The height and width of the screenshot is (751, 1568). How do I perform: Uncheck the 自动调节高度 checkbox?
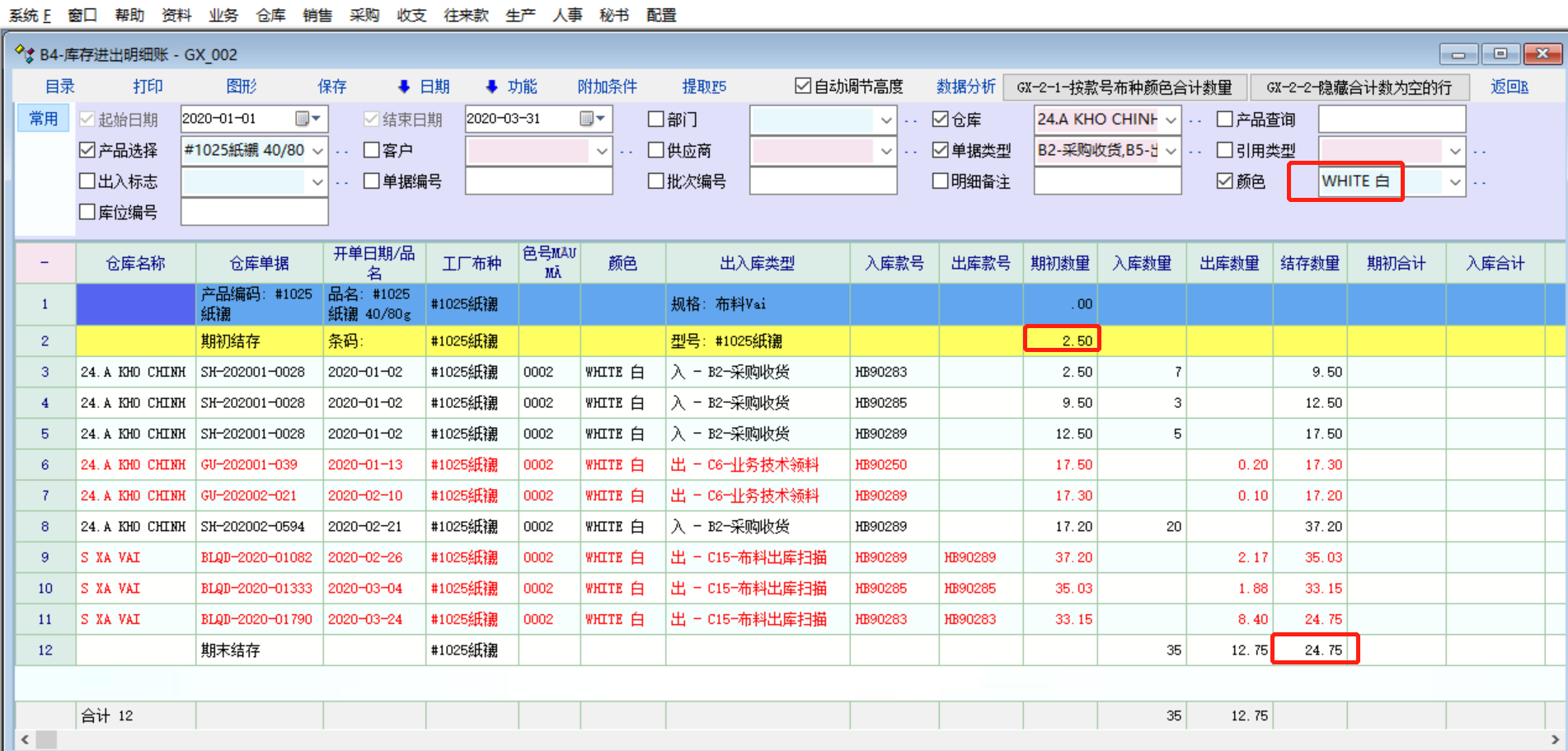[802, 87]
